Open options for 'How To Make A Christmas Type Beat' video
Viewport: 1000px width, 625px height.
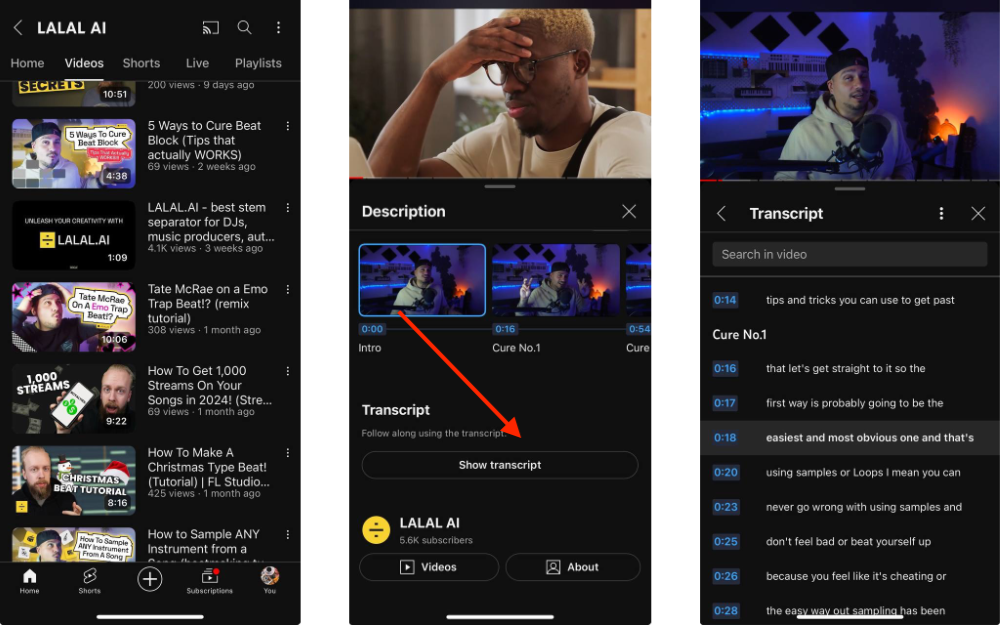click(x=288, y=453)
